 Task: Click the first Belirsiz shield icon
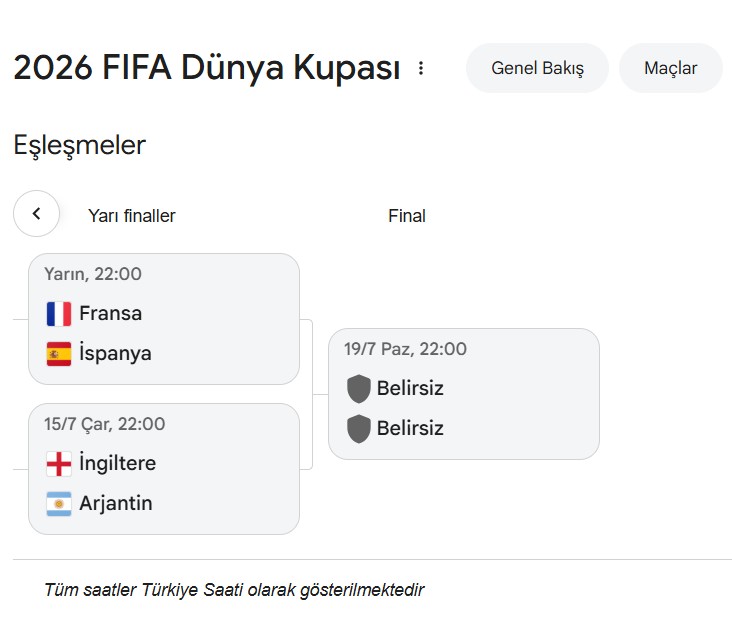[359, 388]
